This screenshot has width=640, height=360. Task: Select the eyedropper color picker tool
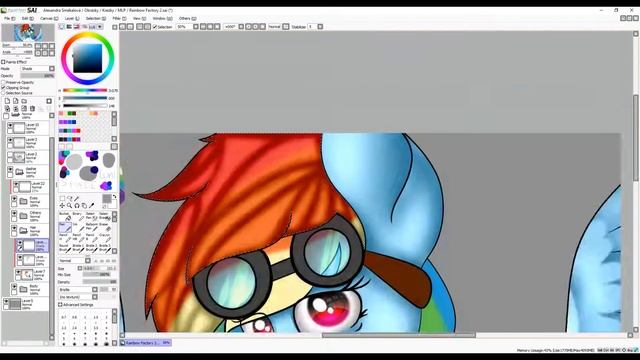coord(91,206)
